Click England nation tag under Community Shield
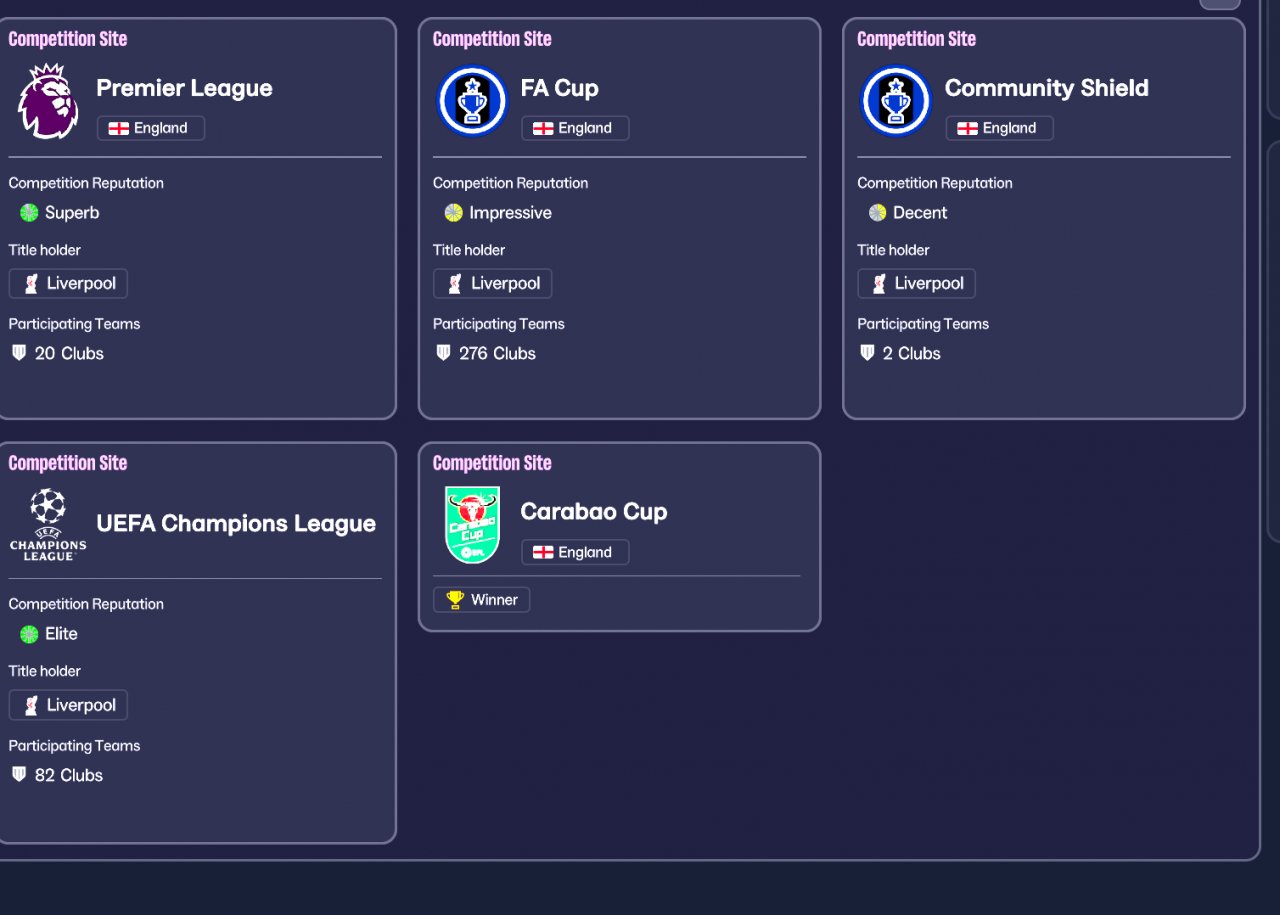 999,128
